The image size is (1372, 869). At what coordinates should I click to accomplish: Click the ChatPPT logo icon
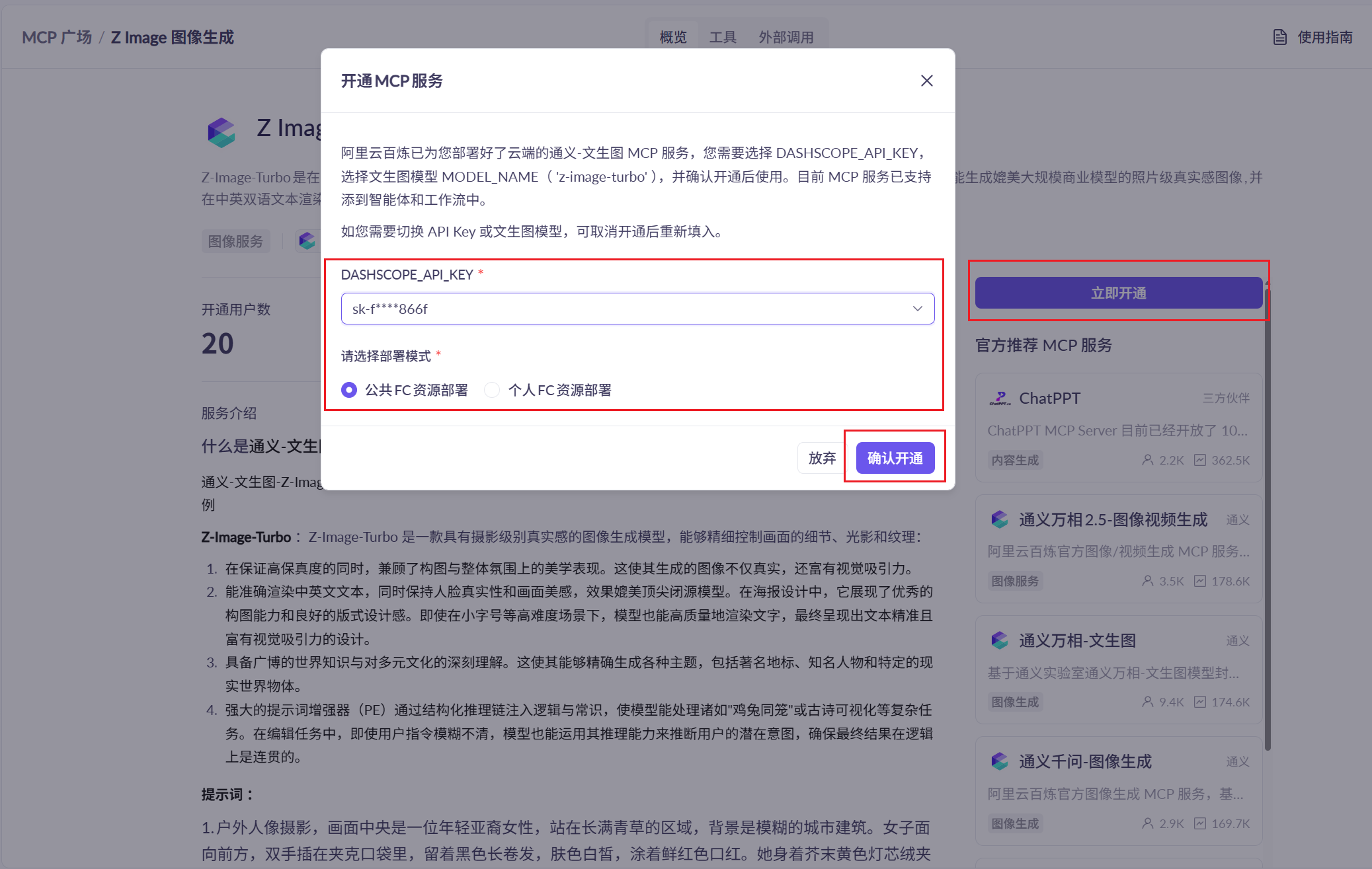(x=1000, y=398)
